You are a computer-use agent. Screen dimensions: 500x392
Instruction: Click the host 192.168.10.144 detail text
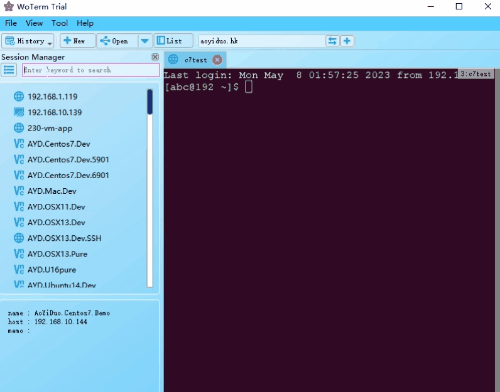(x=61, y=322)
